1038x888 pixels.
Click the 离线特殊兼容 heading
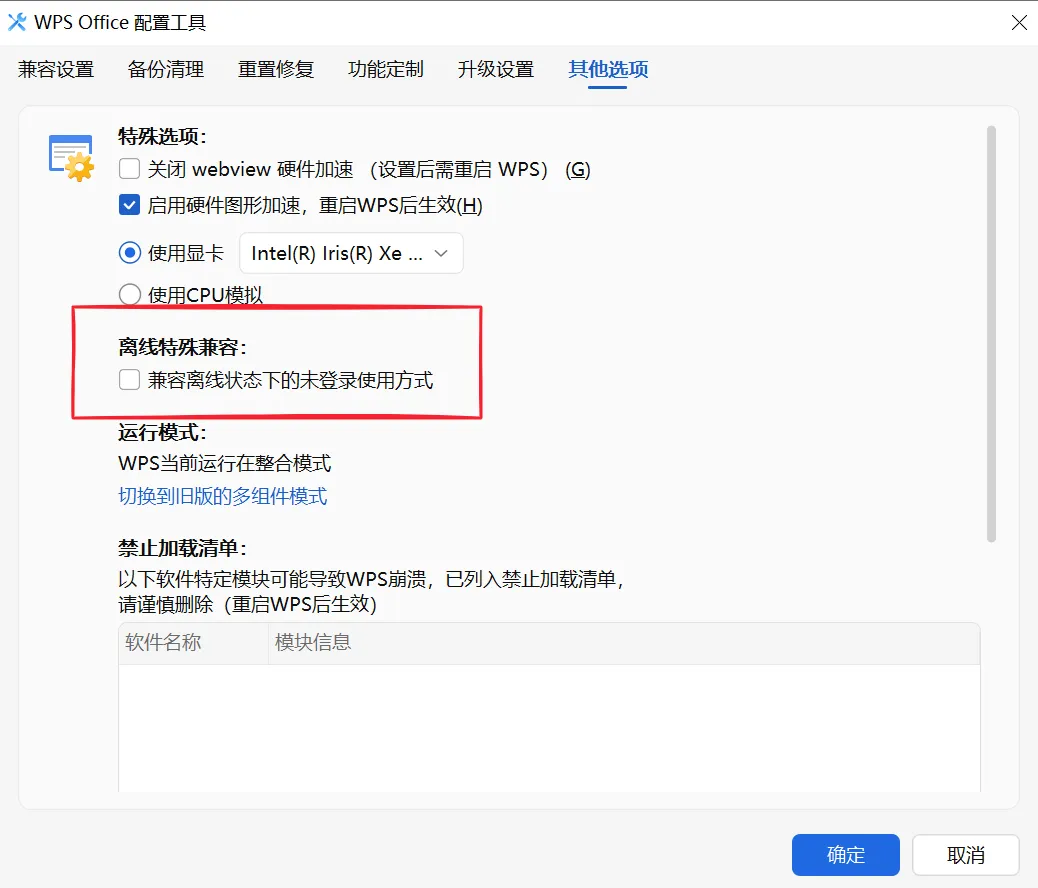pos(182,347)
